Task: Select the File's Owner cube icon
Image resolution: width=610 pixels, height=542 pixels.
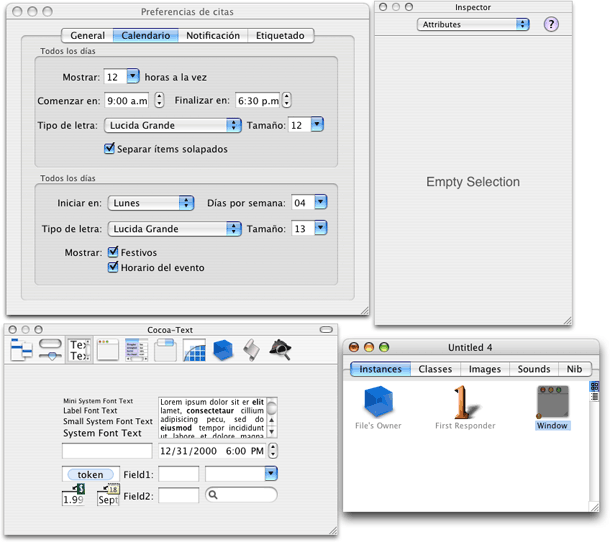Action: click(x=378, y=401)
